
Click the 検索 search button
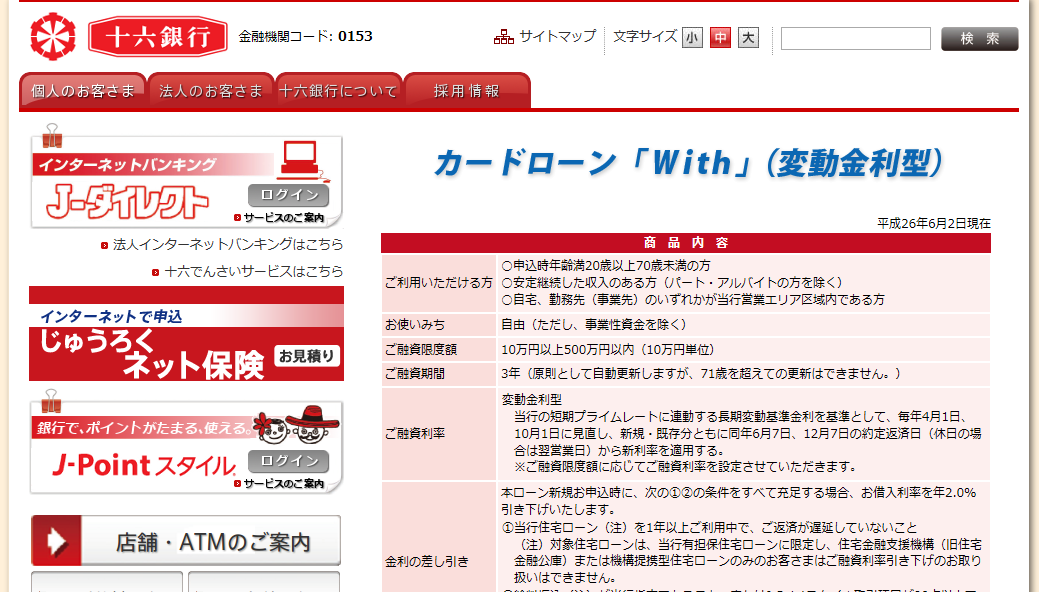pyautogui.click(x=979, y=38)
